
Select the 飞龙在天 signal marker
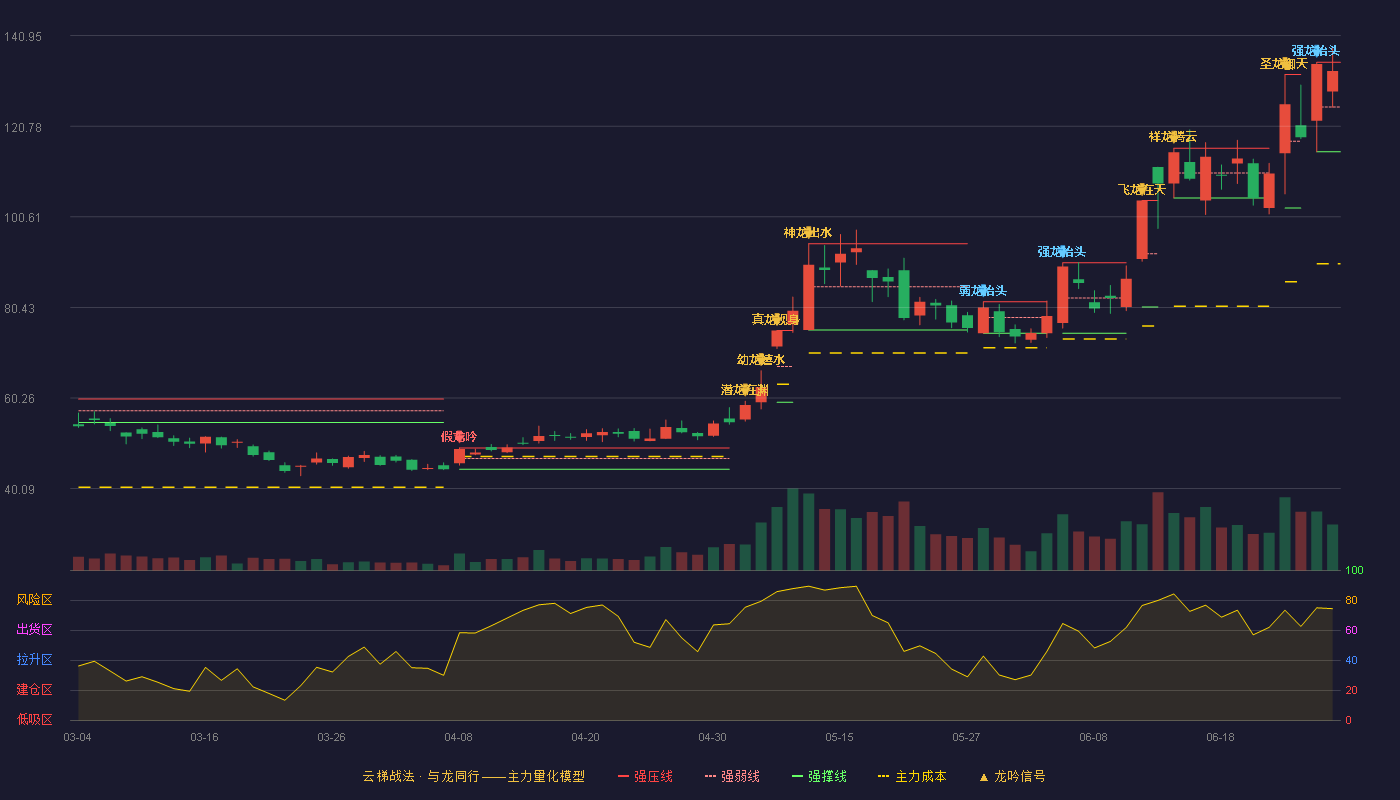tap(1142, 190)
